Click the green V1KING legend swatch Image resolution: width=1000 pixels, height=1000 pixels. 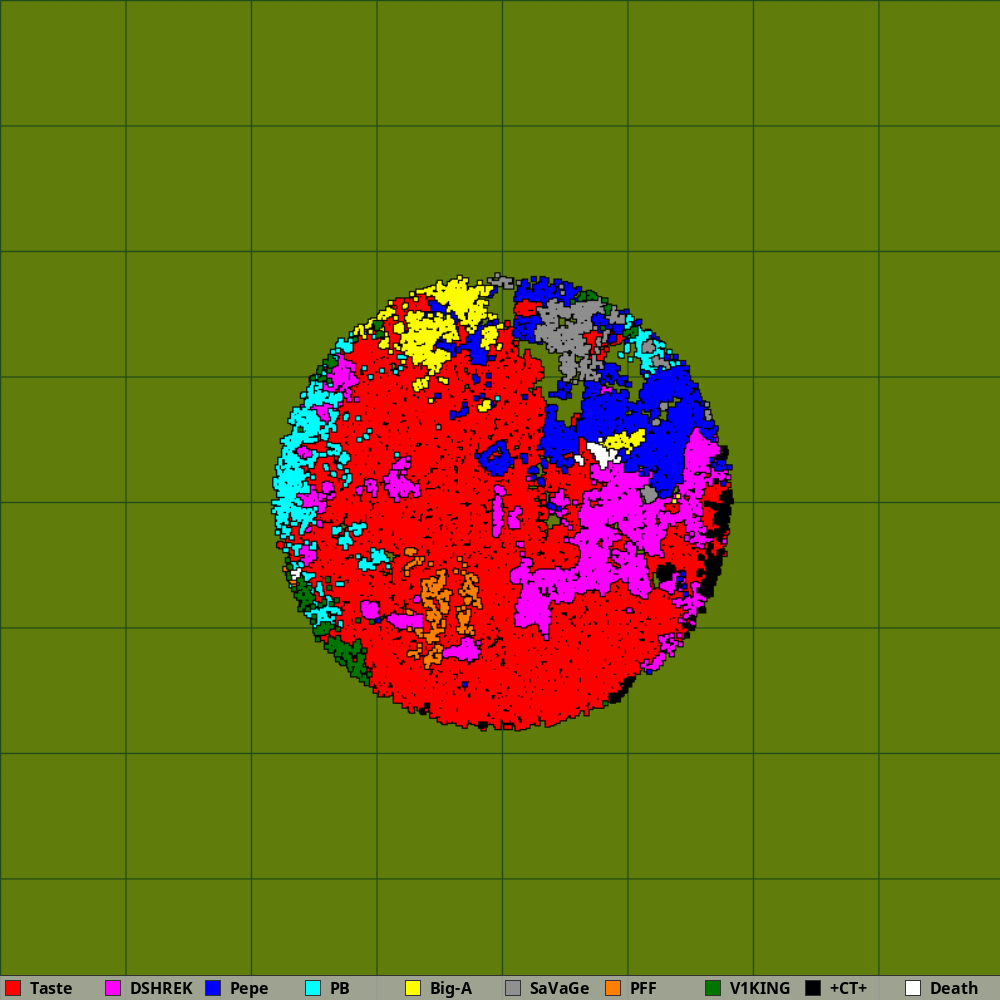[713, 988]
